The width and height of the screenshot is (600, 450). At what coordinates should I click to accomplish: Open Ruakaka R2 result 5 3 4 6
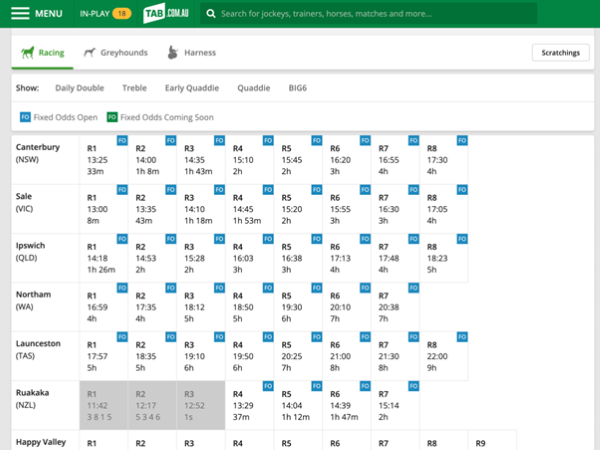(x=152, y=405)
